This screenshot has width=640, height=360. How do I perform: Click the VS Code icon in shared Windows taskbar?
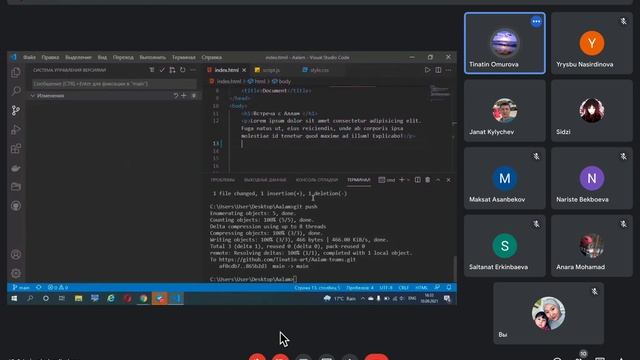pyautogui.click(x=176, y=298)
